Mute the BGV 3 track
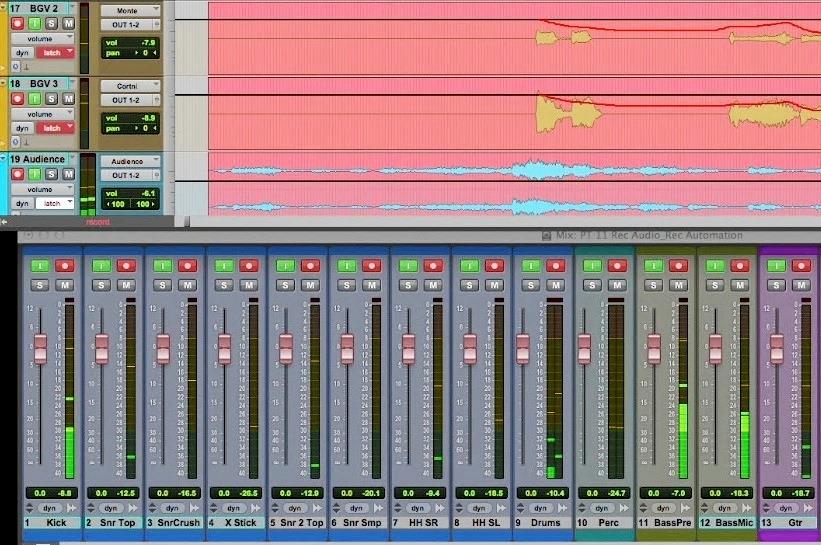821x545 pixels. [69, 98]
